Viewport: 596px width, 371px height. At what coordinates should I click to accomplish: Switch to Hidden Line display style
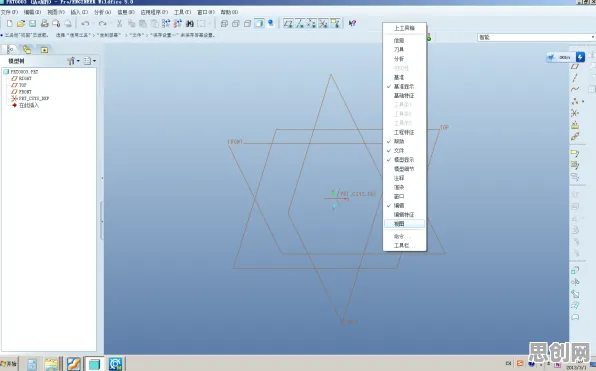(x=236, y=24)
